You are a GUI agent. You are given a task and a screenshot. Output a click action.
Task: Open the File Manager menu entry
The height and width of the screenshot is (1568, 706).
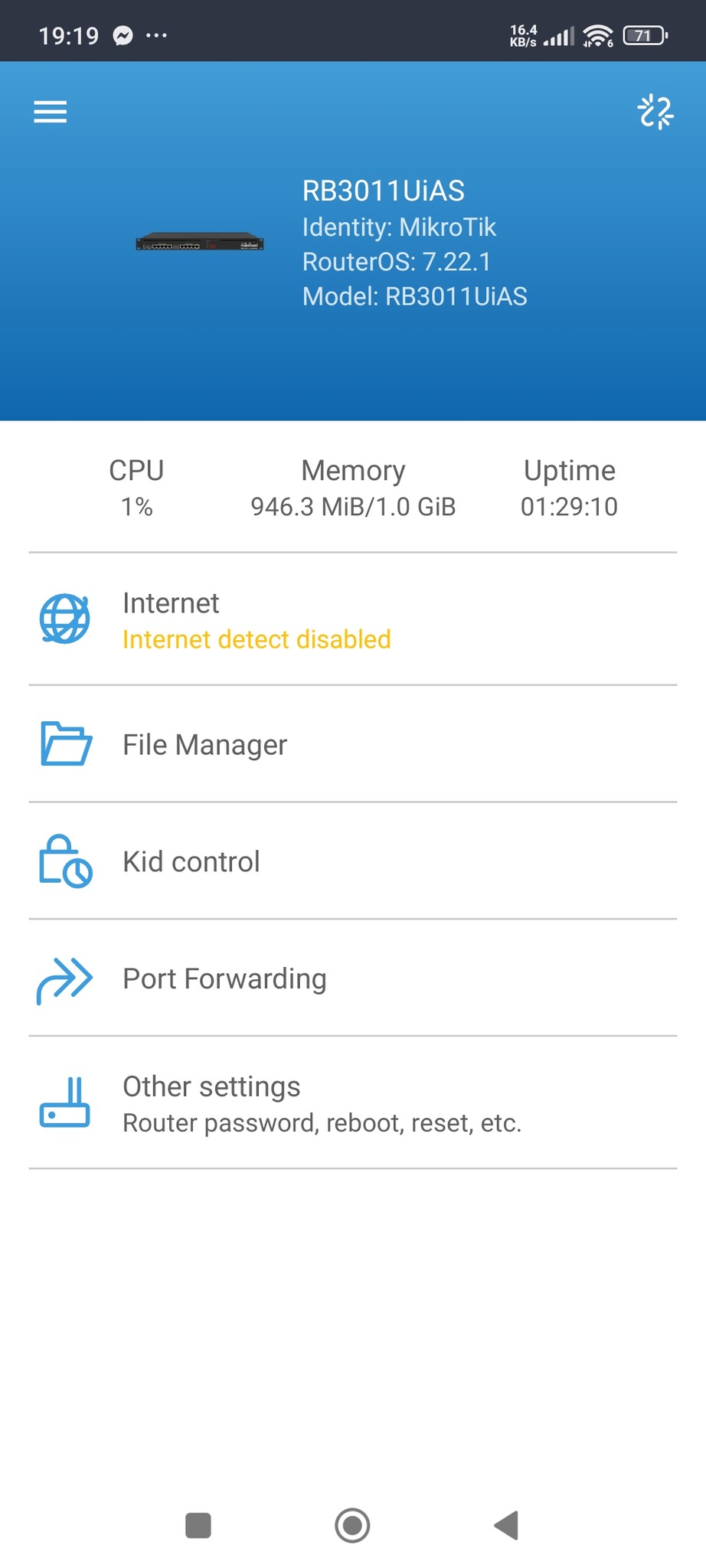tap(205, 745)
